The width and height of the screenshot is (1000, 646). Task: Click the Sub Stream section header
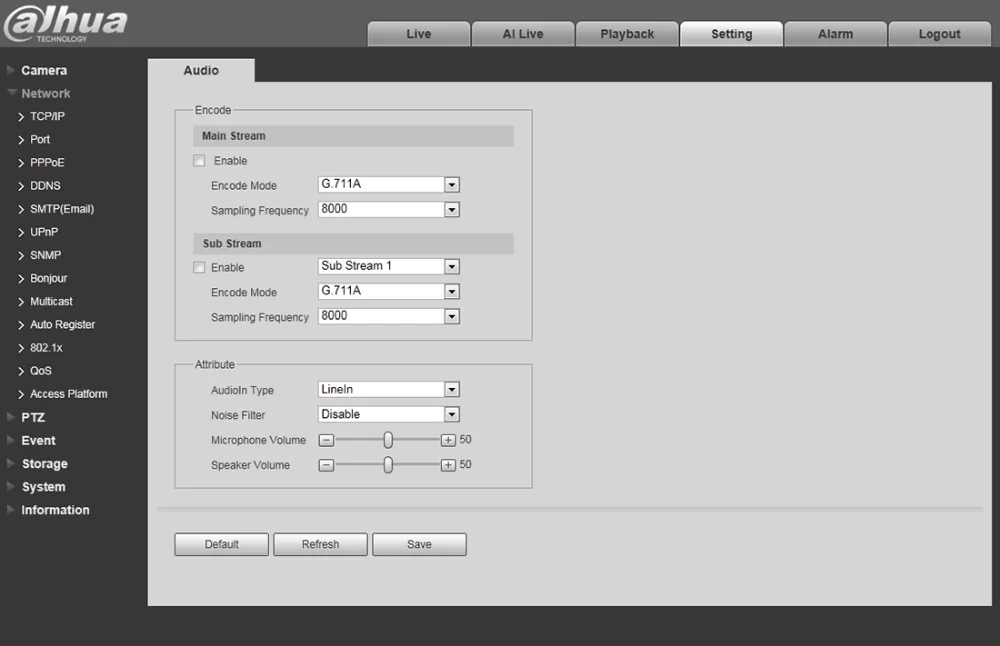coord(353,244)
